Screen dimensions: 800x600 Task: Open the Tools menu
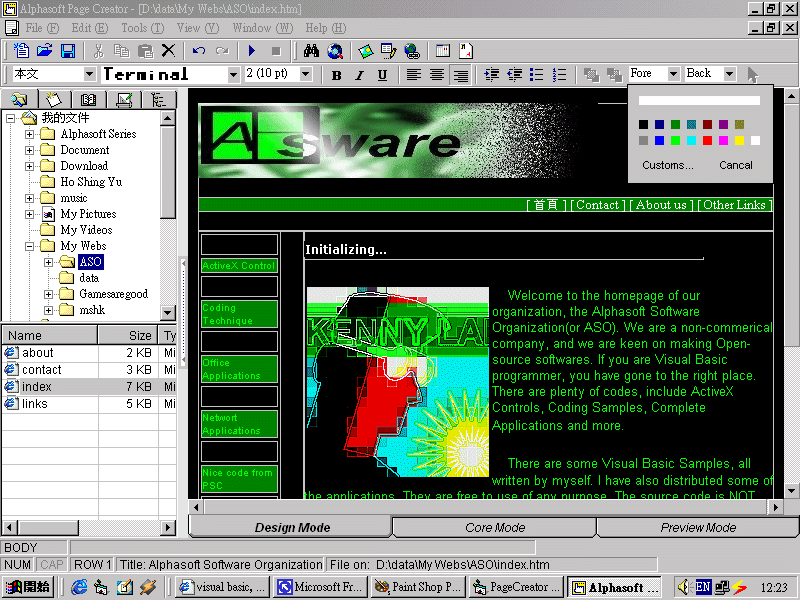(140, 28)
